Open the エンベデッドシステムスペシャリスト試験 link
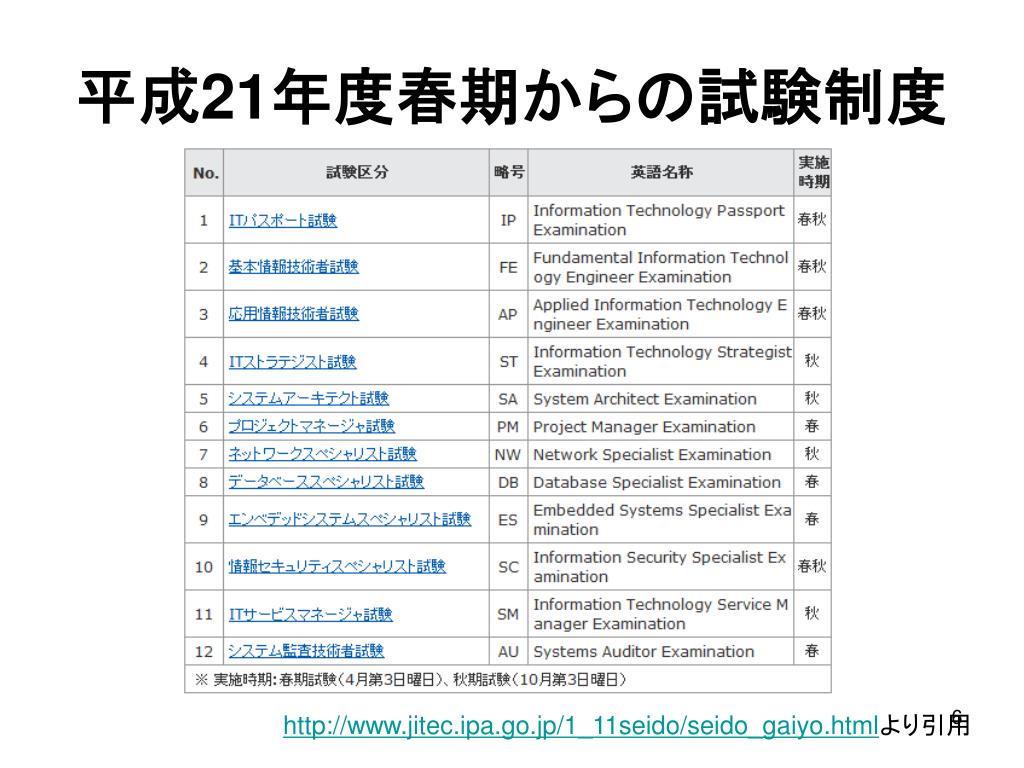The image size is (1024, 768). 349,519
